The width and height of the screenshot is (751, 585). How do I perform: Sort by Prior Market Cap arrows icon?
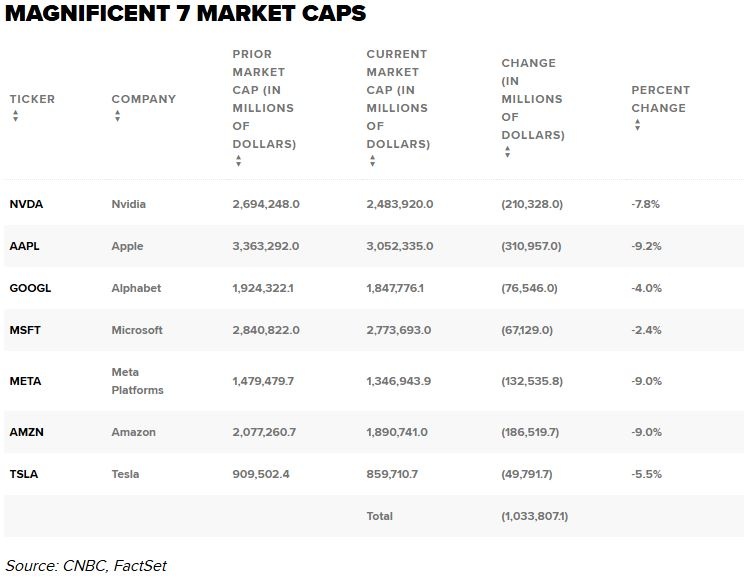pyautogui.click(x=238, y=161)
